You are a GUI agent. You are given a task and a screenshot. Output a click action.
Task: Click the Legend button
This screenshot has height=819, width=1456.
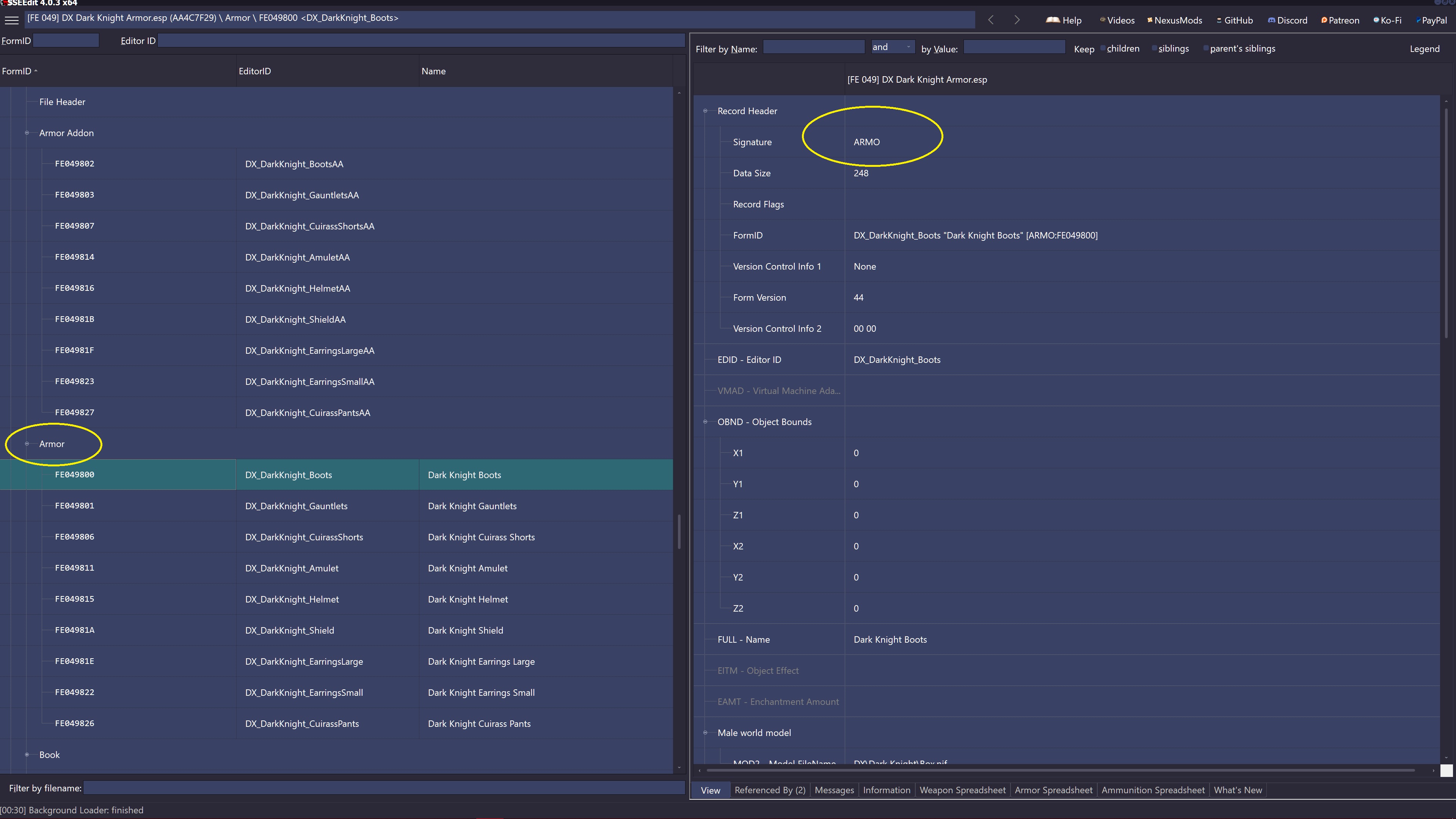[1425, 49]
